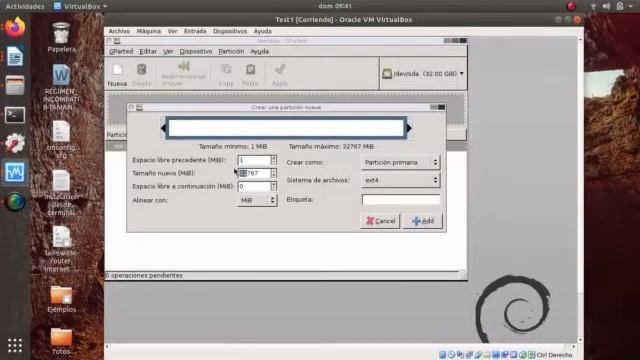The width and height of the screenshot is (640, 360).
Task: Click the optical disc indicator in VirtualBox status bar
Action: 451,355
